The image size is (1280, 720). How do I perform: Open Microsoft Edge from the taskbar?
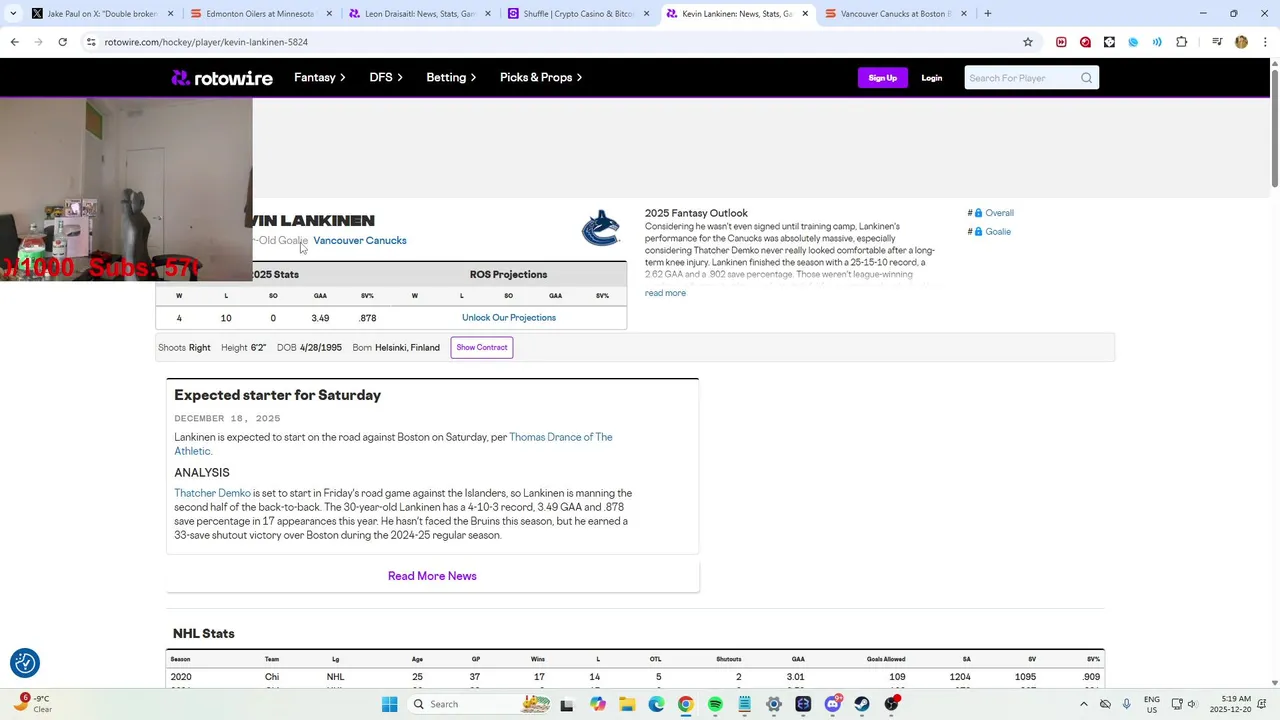coord(656,704)
